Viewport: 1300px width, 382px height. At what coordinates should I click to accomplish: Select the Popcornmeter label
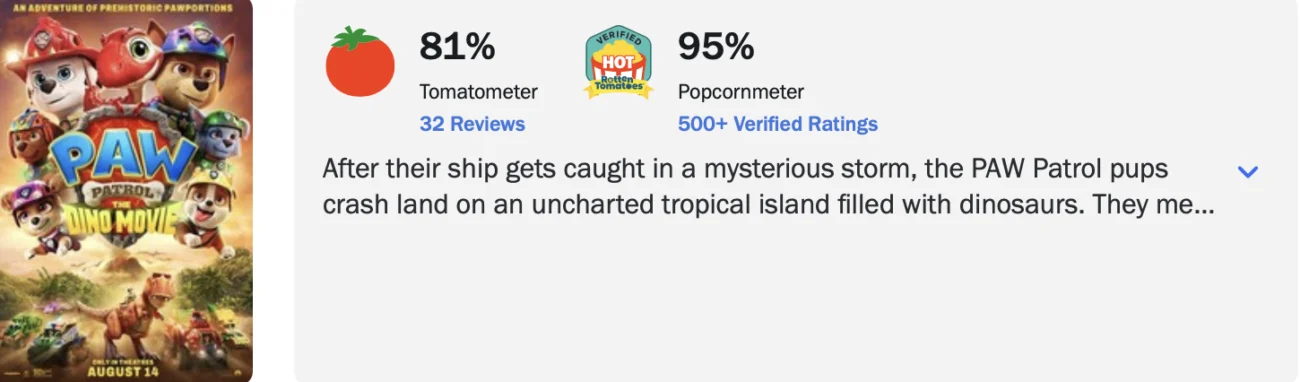tap(740, 92)
